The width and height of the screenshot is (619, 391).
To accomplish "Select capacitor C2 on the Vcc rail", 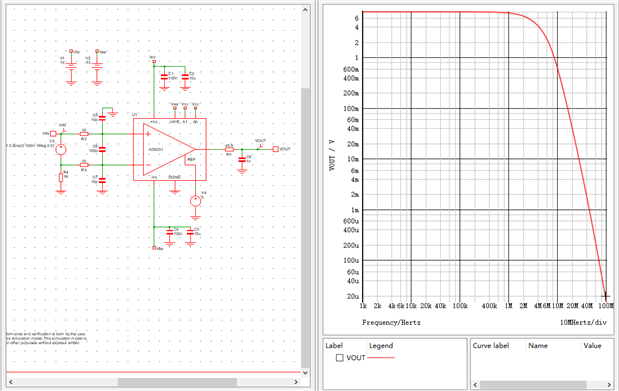I will click(185, 77).
